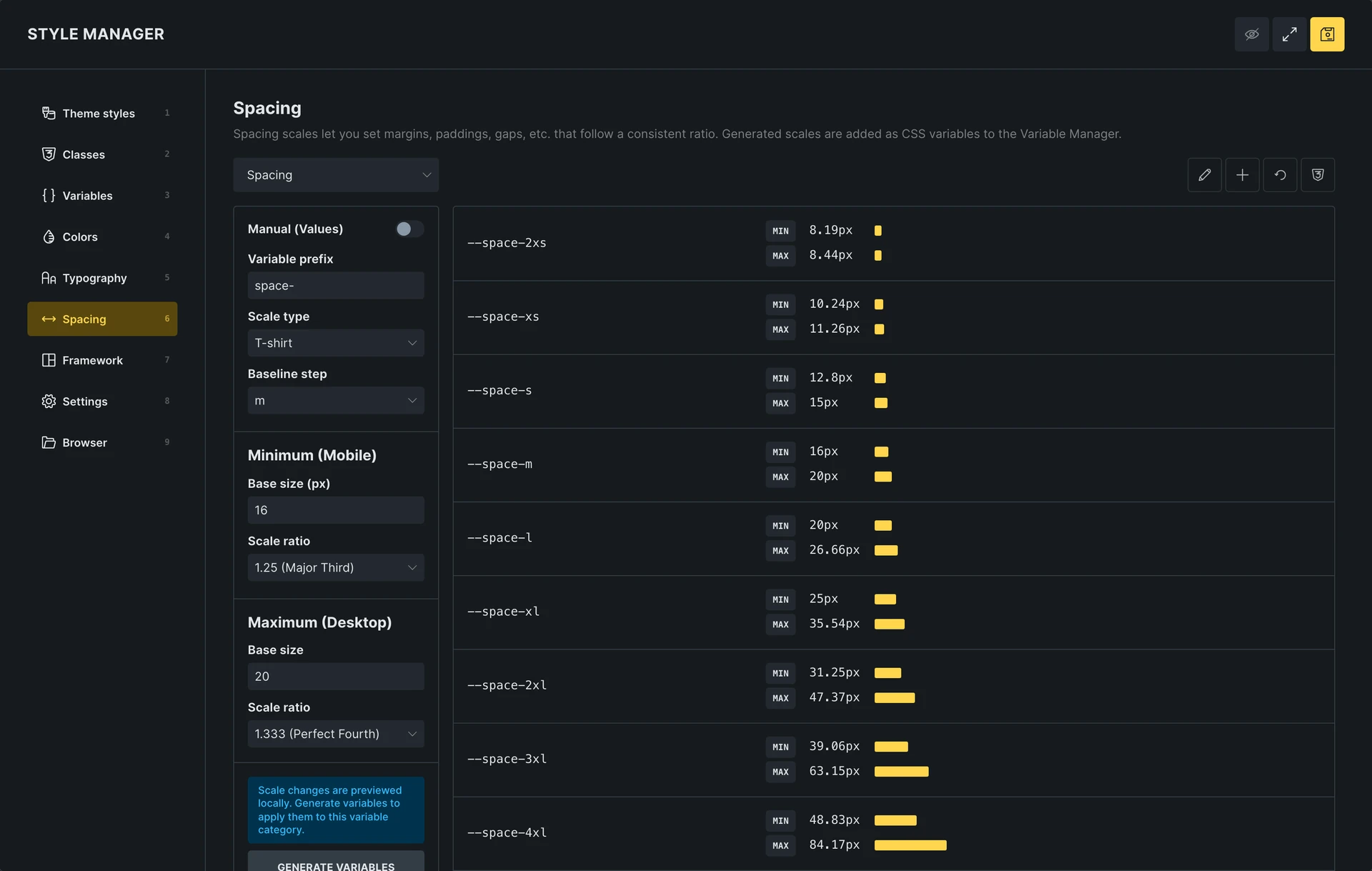Click the --space-2xs variable name
The height and width of the screenshot is (871, 1372).
tap(507, 243)
